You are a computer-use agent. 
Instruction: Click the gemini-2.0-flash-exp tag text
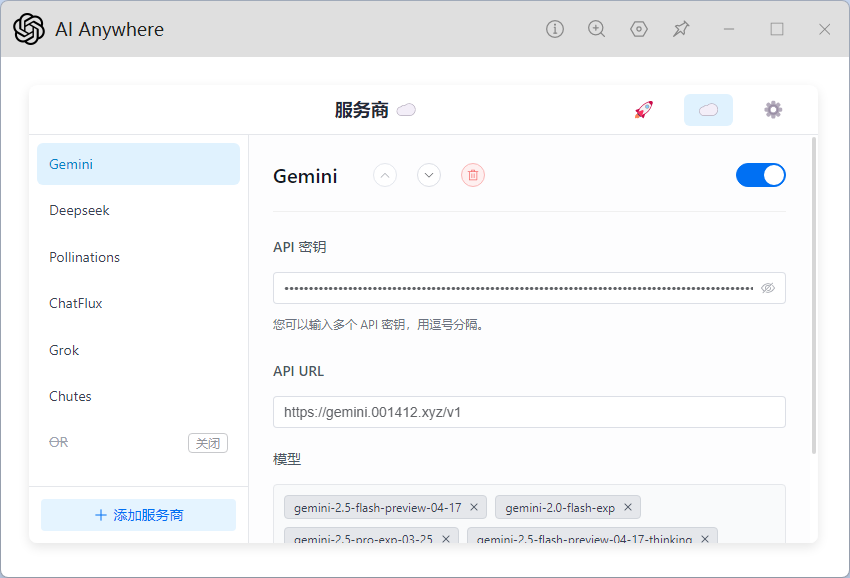click(560, 508)
